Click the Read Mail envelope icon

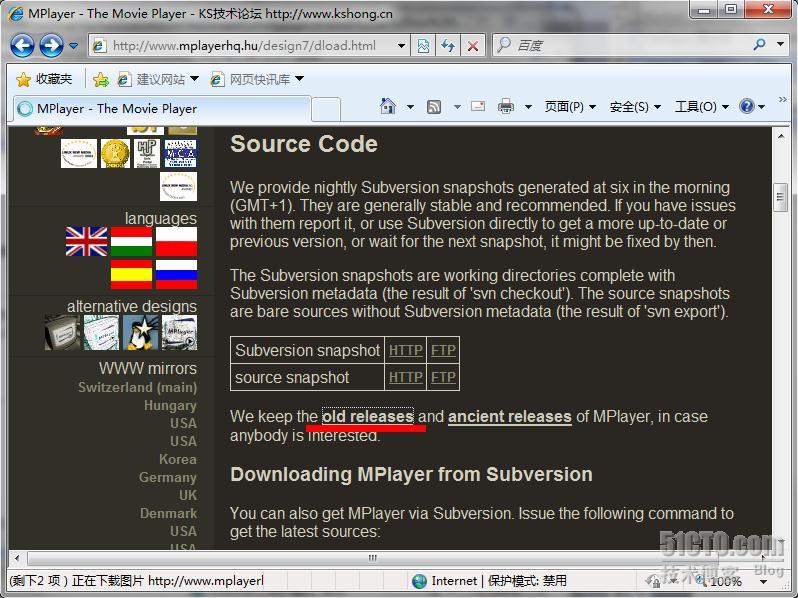coord(478,106)
